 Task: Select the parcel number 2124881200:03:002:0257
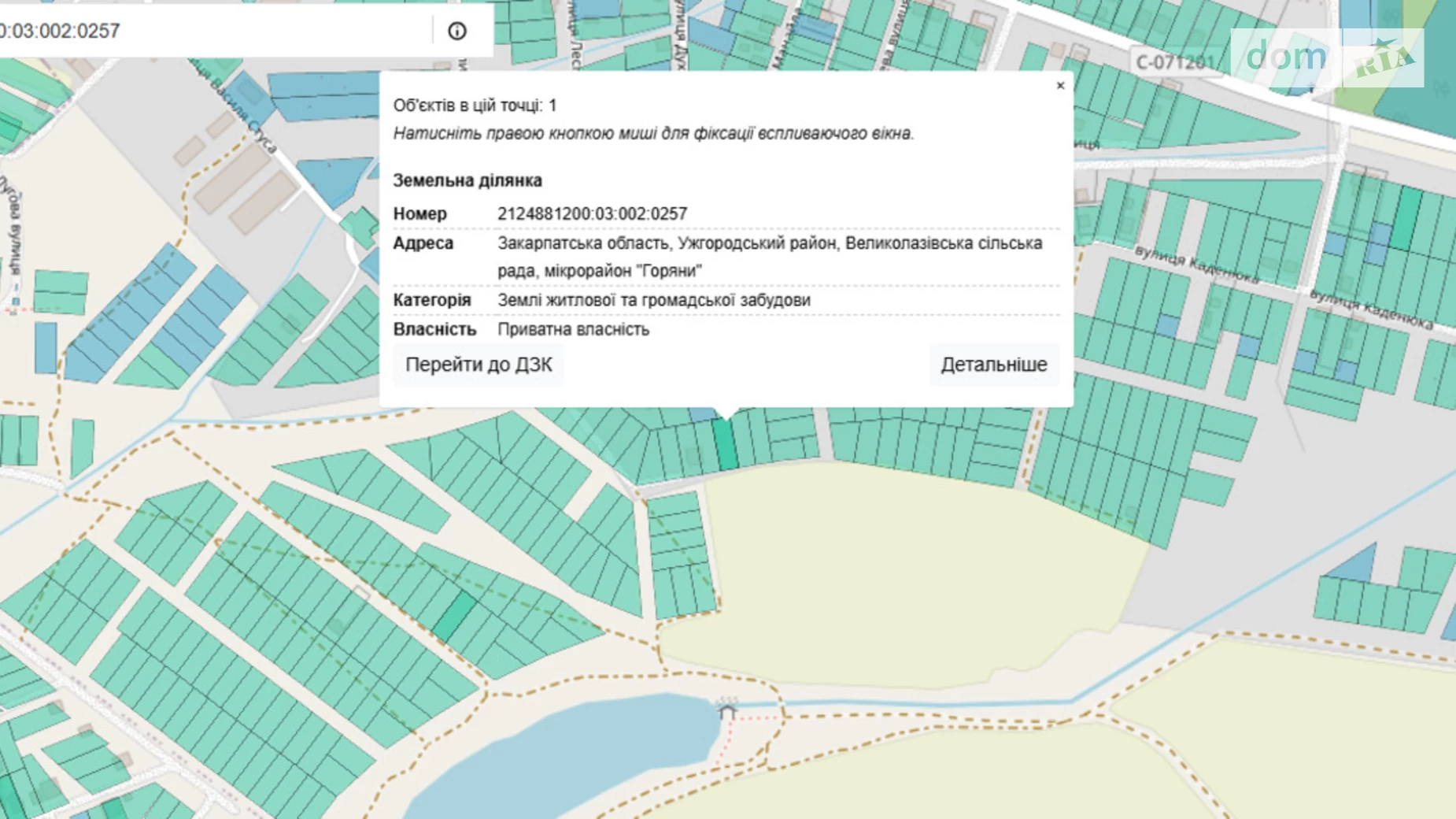pyautogui.click(x=592, y=213)
